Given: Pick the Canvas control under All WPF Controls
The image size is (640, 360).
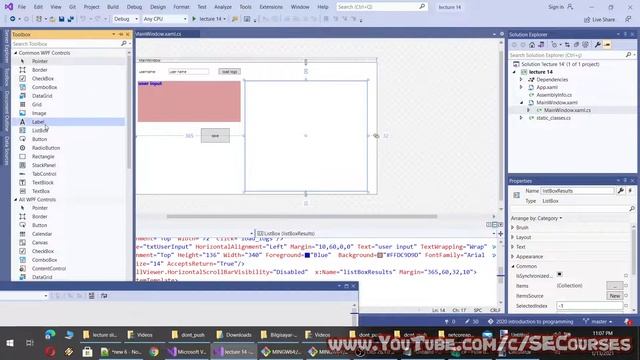Looking at the screenshot, I should (40, 242).
